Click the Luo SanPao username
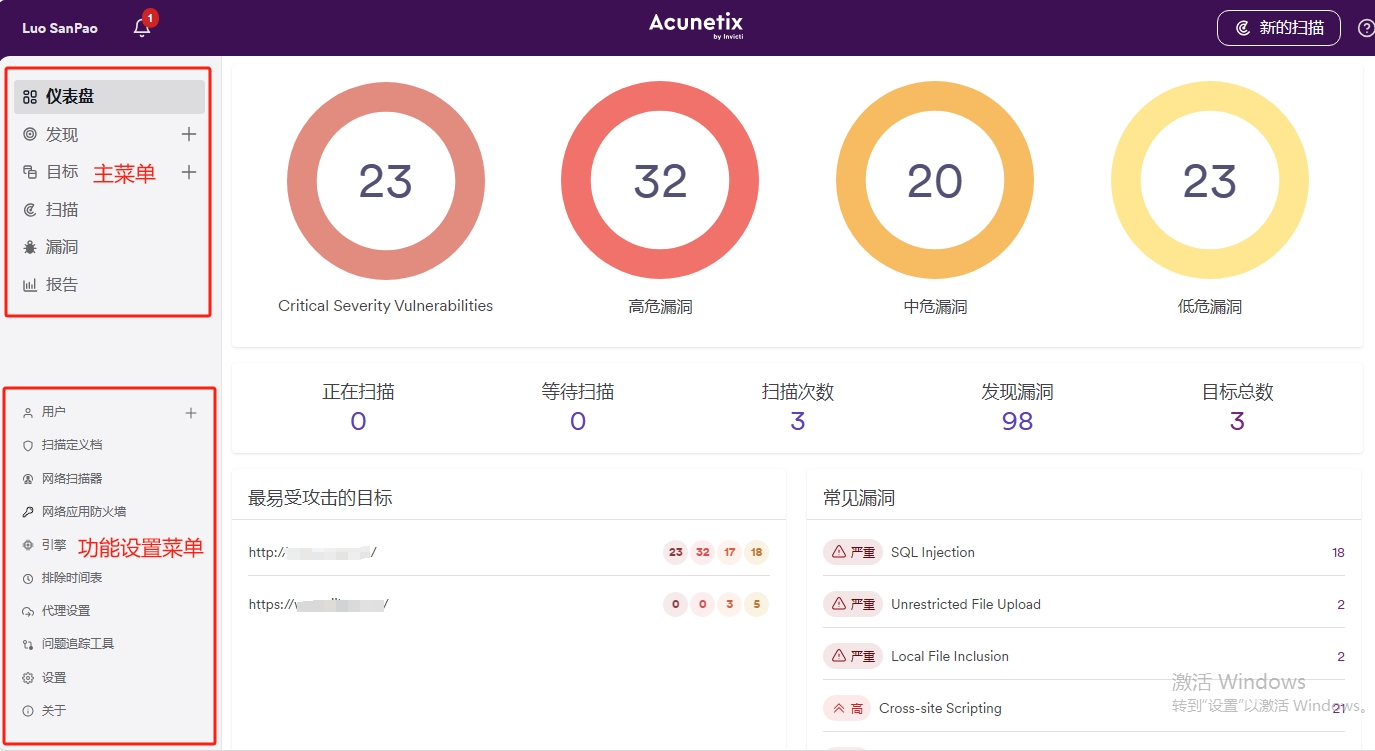1375x751 pixels. pos(60,28)
